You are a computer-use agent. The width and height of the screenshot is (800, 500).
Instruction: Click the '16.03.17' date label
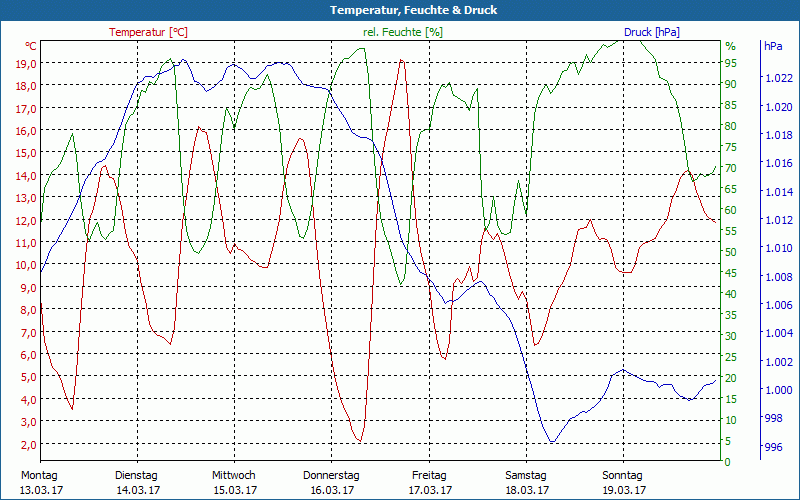[x=332, y=490]
